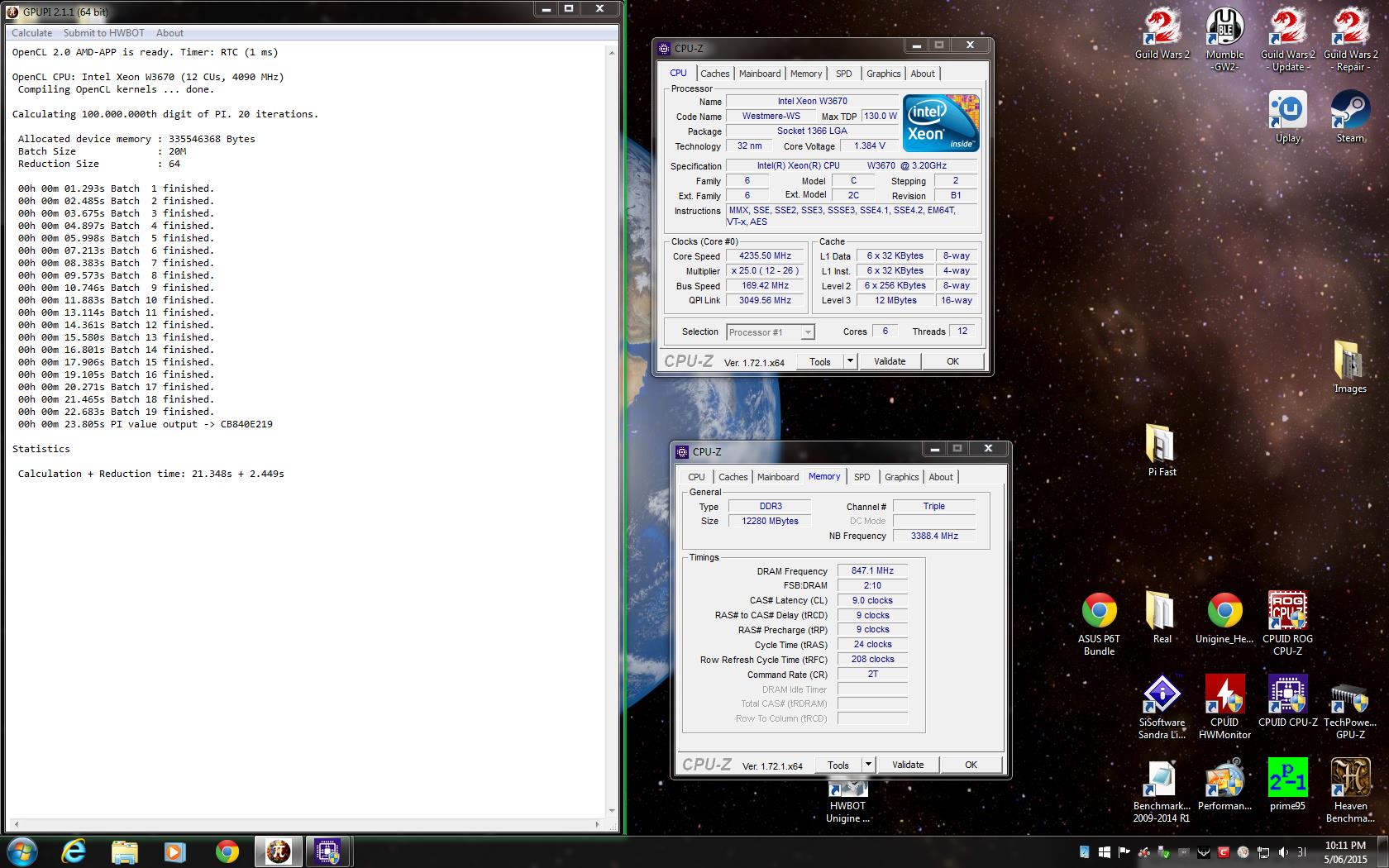The width and height of the screenshot is (1389, 868).
Task: Switch to Caches tab in upper CPU-Z
Action: tap(714, 74)
